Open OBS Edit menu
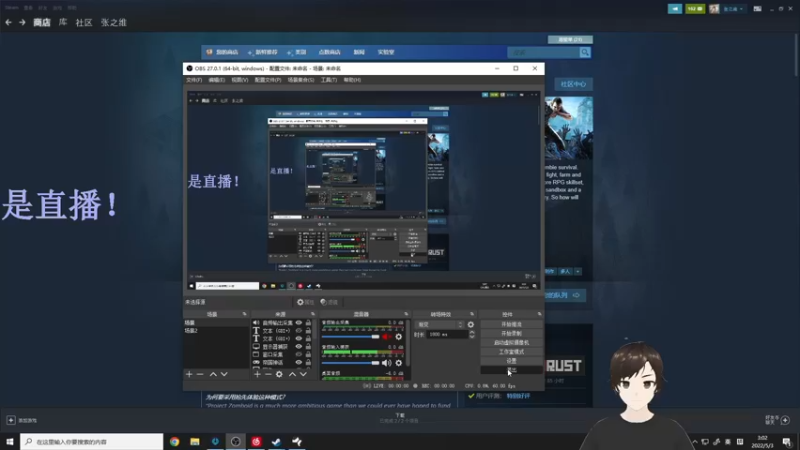Viewport: 800px width, 450px height. [216, 80]
